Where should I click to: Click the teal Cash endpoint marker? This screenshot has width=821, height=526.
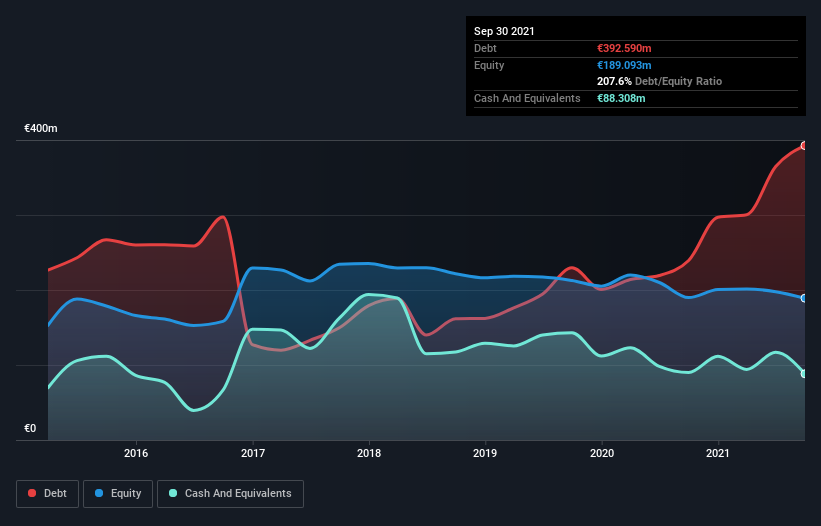click(x=804, y=374)
